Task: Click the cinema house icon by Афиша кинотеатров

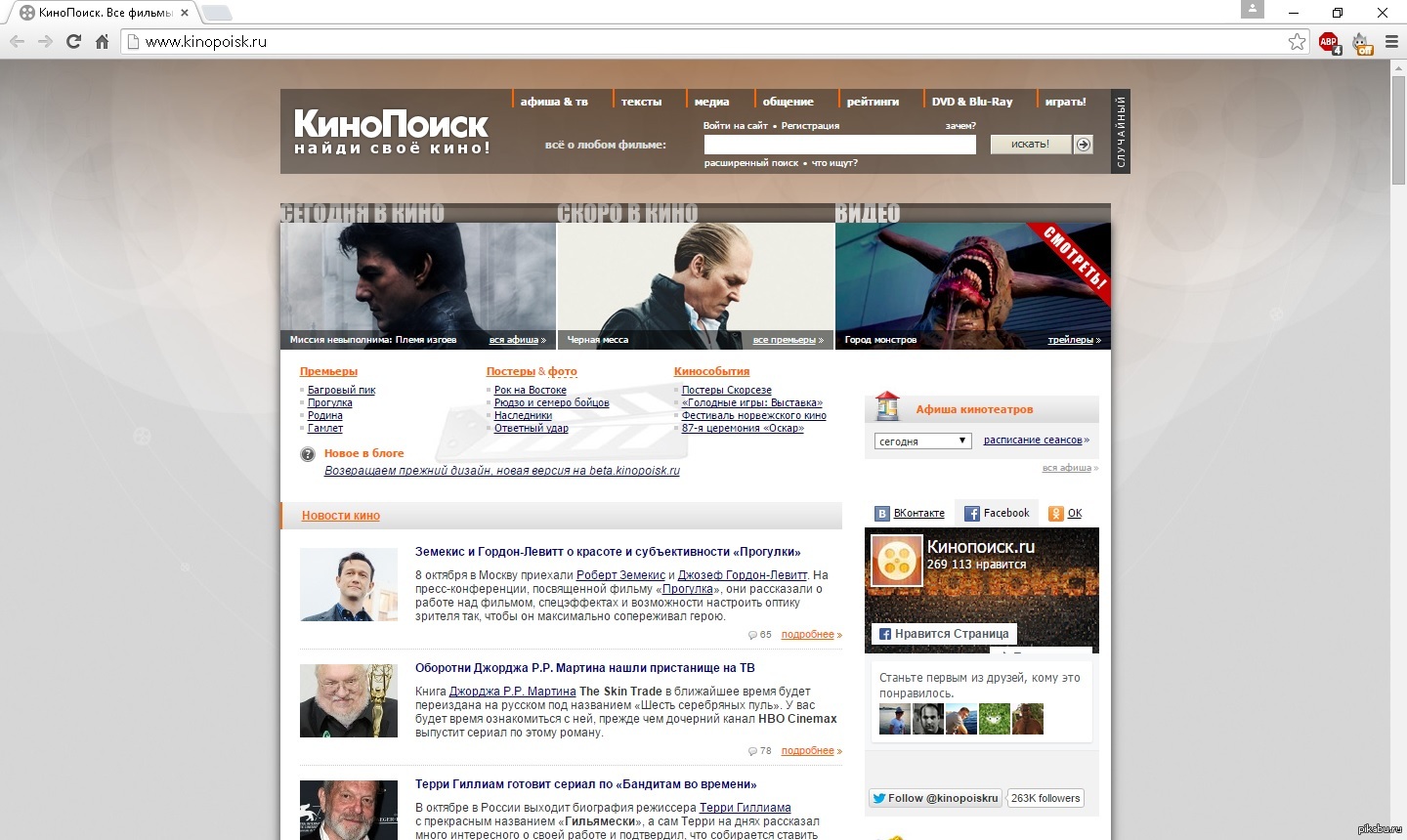Action: (x=887, y=406)
